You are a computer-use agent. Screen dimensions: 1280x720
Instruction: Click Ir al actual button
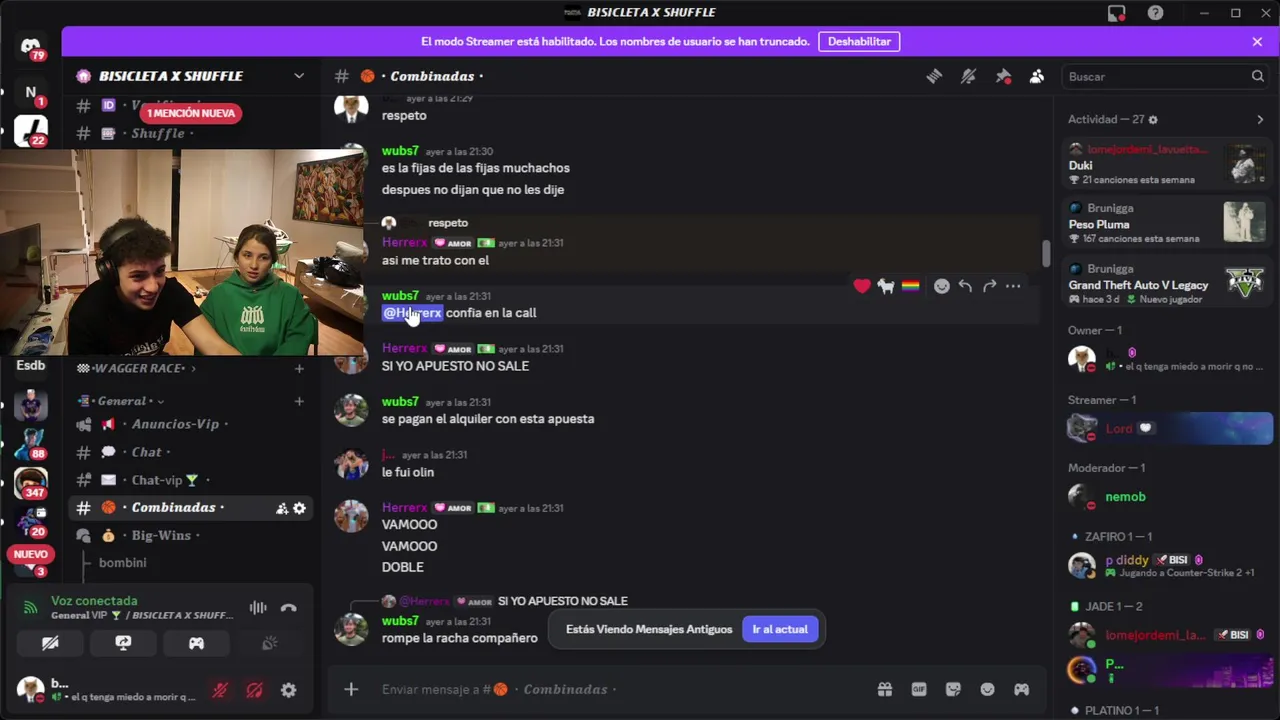click(780, 629)
